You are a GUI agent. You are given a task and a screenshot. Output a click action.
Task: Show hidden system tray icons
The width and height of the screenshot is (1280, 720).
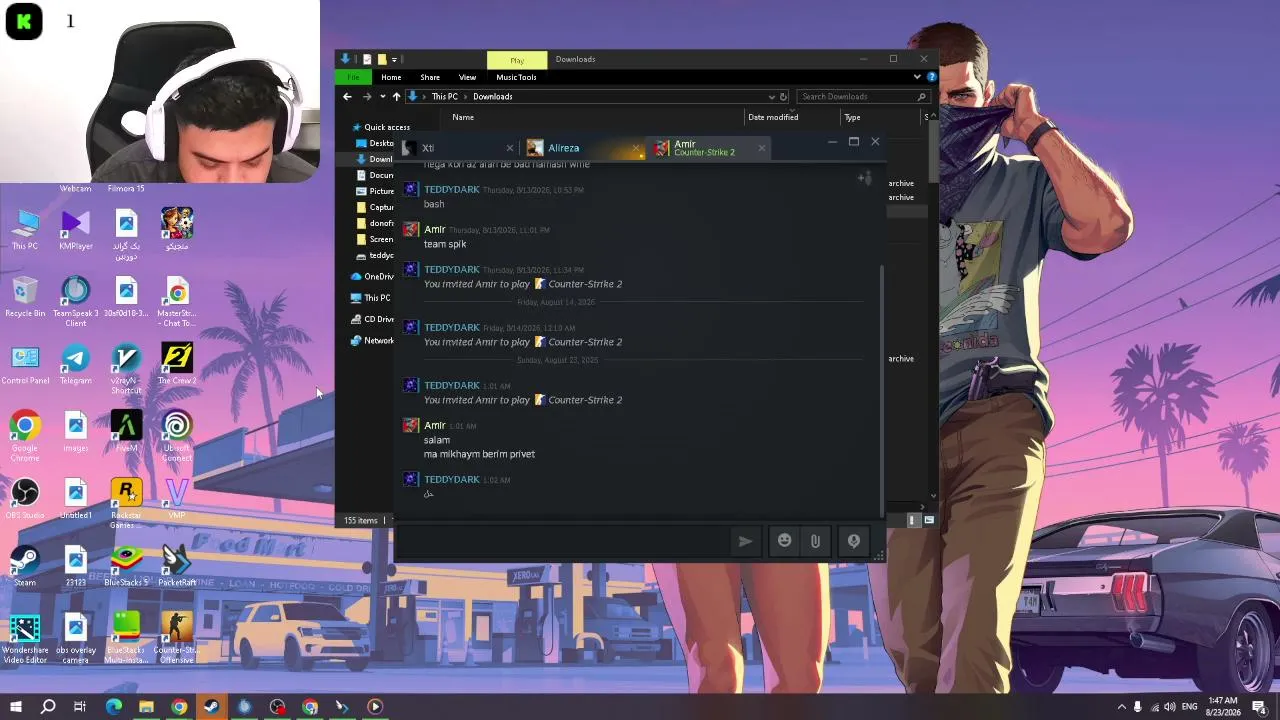pyautogui.click(x=1121, y=707)
